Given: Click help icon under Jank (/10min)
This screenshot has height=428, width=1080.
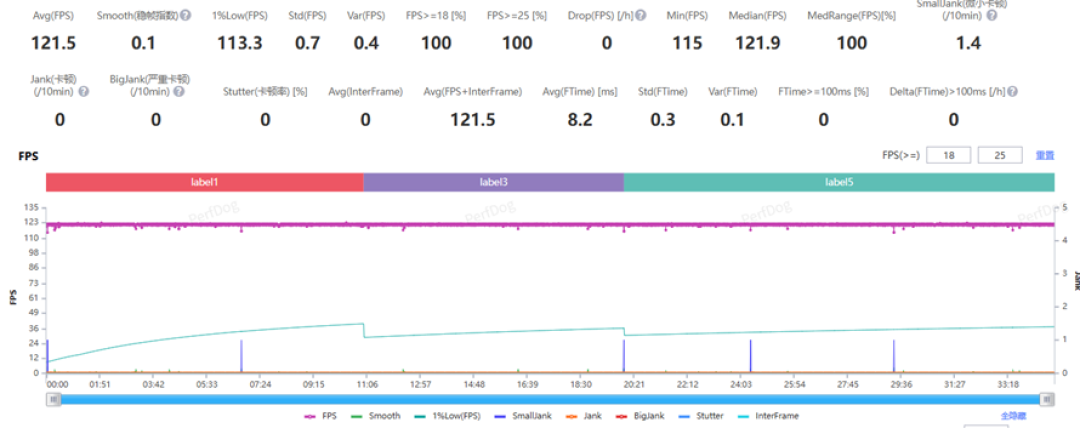Looking at the screenshot, I should (83, 91).
